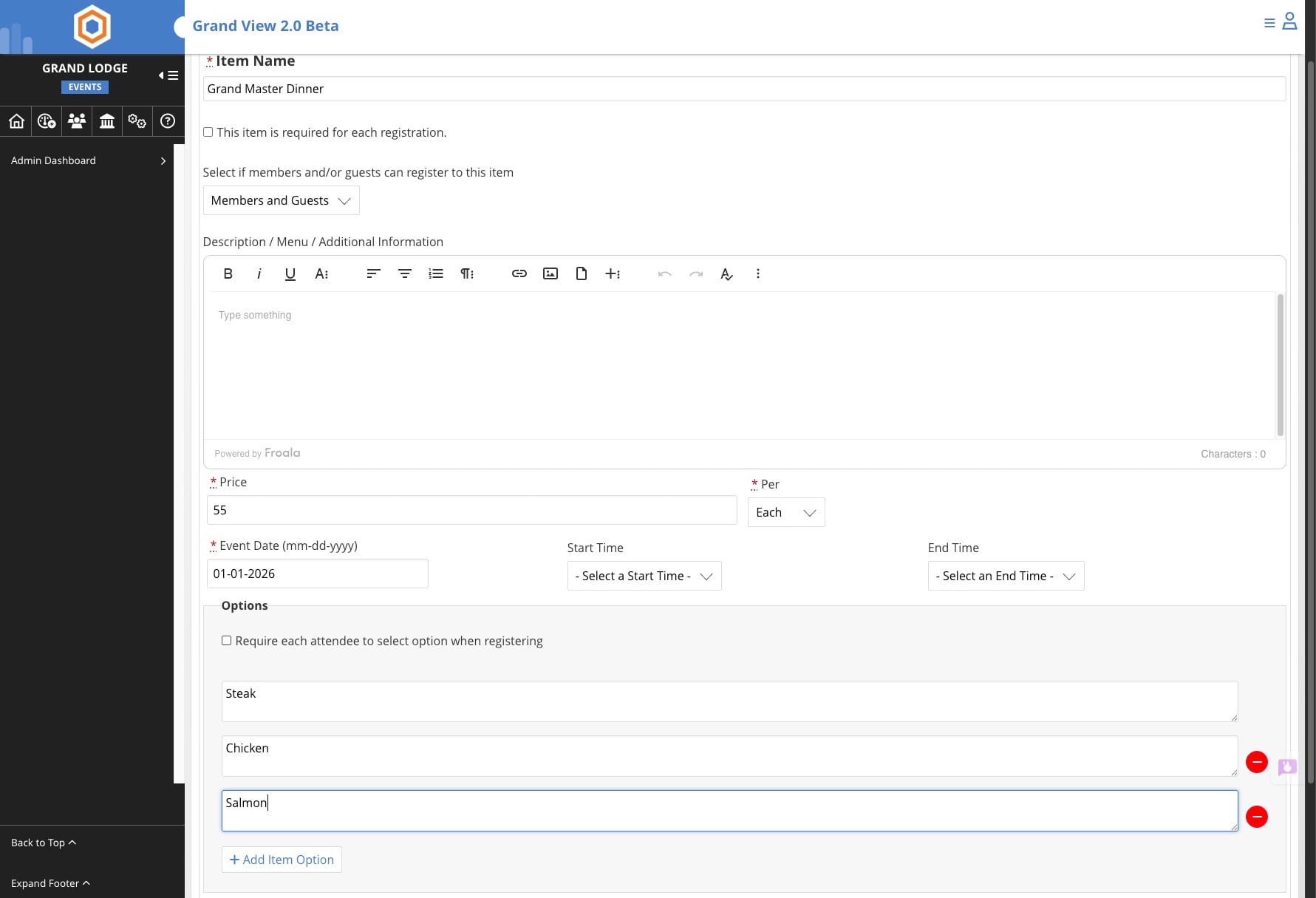
Task: Click the description editor's vertical scrollbar
Action: (x=1280, y=364)
